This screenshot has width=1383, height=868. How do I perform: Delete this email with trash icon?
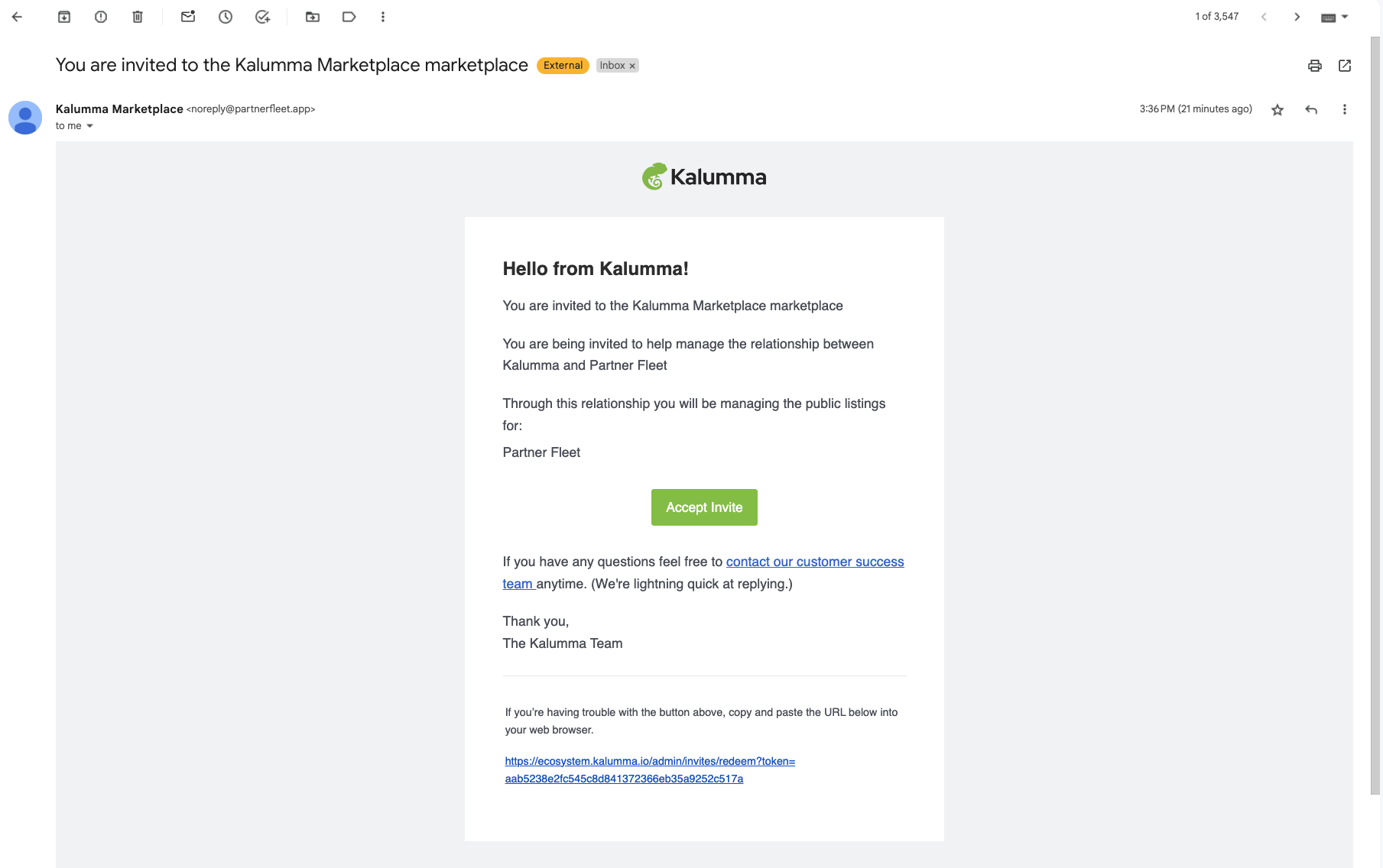coord(138,17)
